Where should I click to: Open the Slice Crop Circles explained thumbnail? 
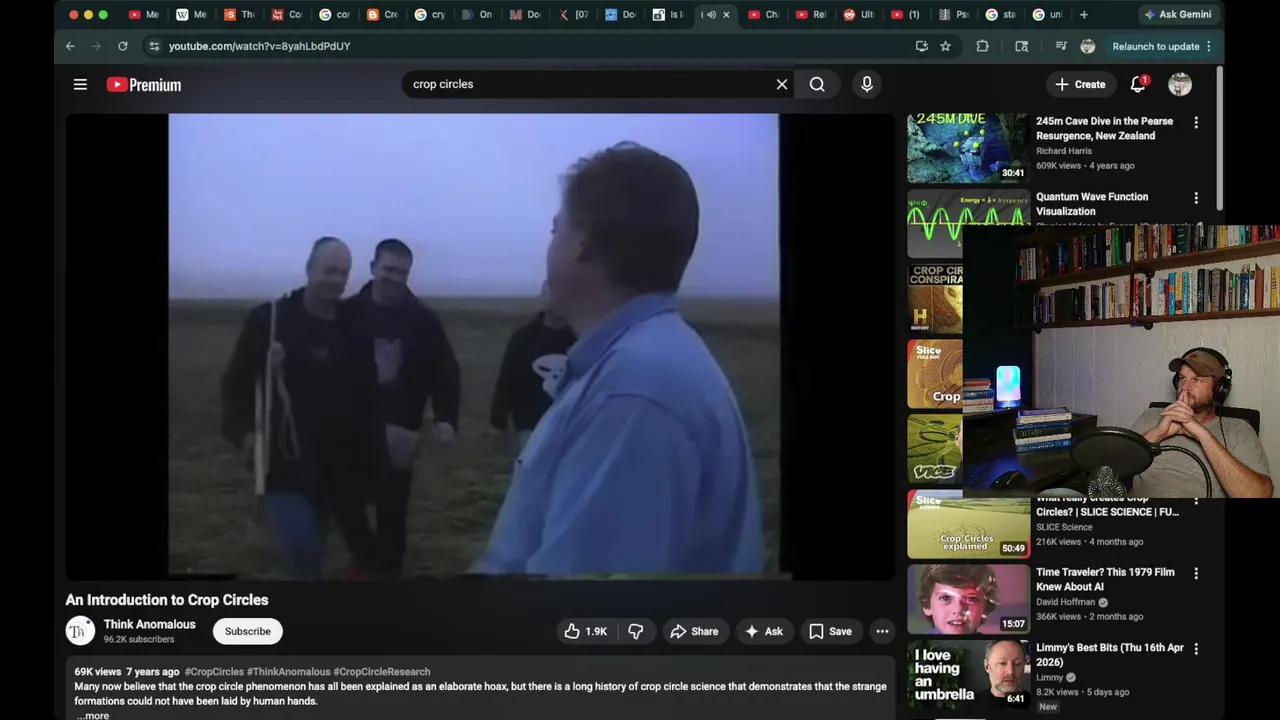(x=968, y=524)
